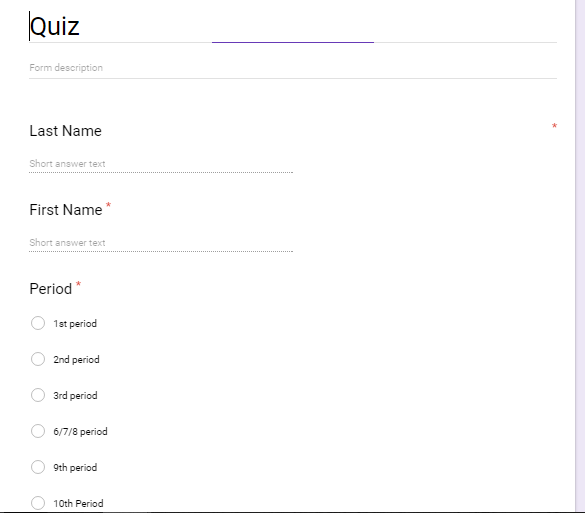Click the Quiz form title field
Viewport: 585px width, 513px height.
(293, 26)
